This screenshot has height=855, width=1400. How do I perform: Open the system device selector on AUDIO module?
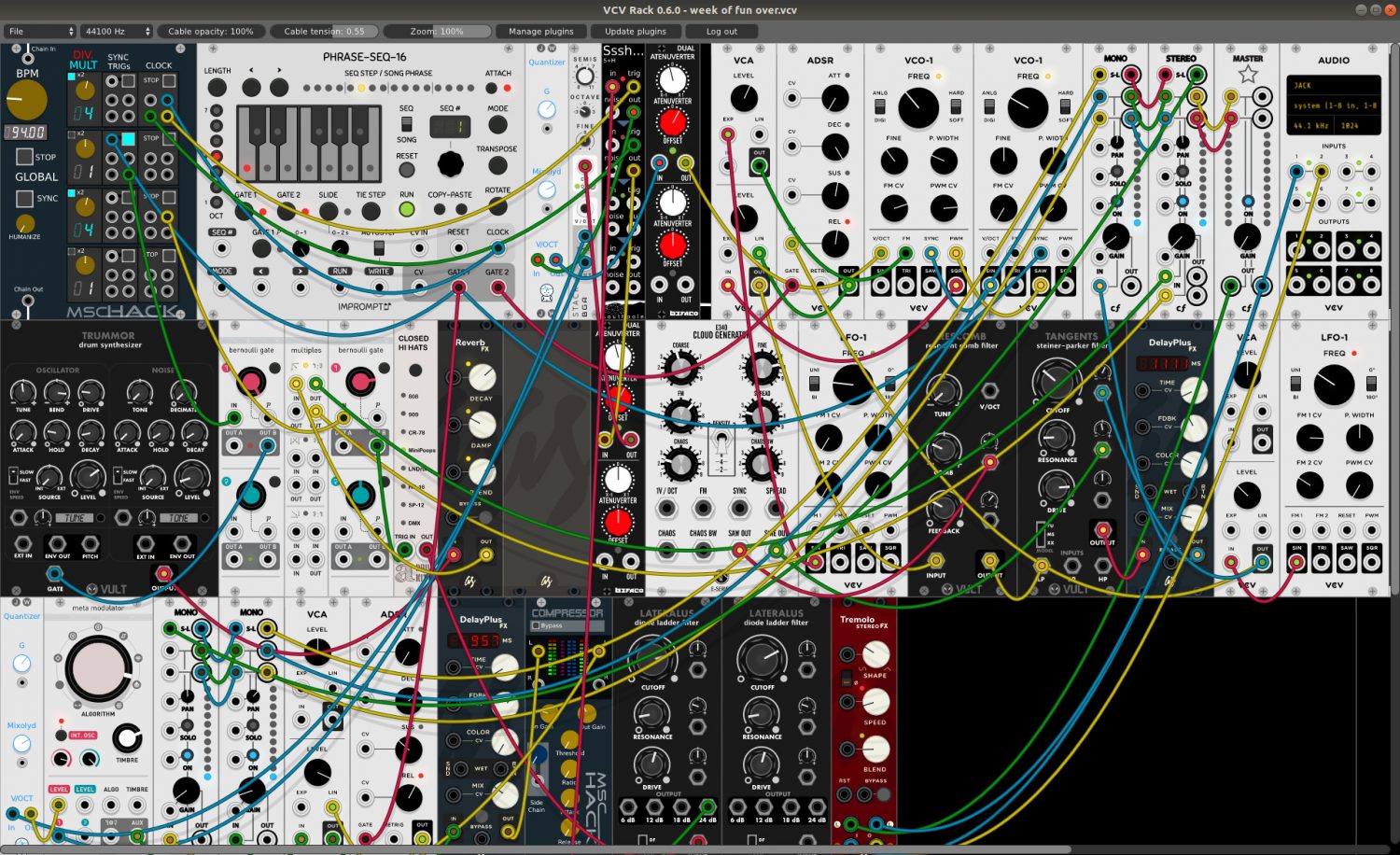1333,105
